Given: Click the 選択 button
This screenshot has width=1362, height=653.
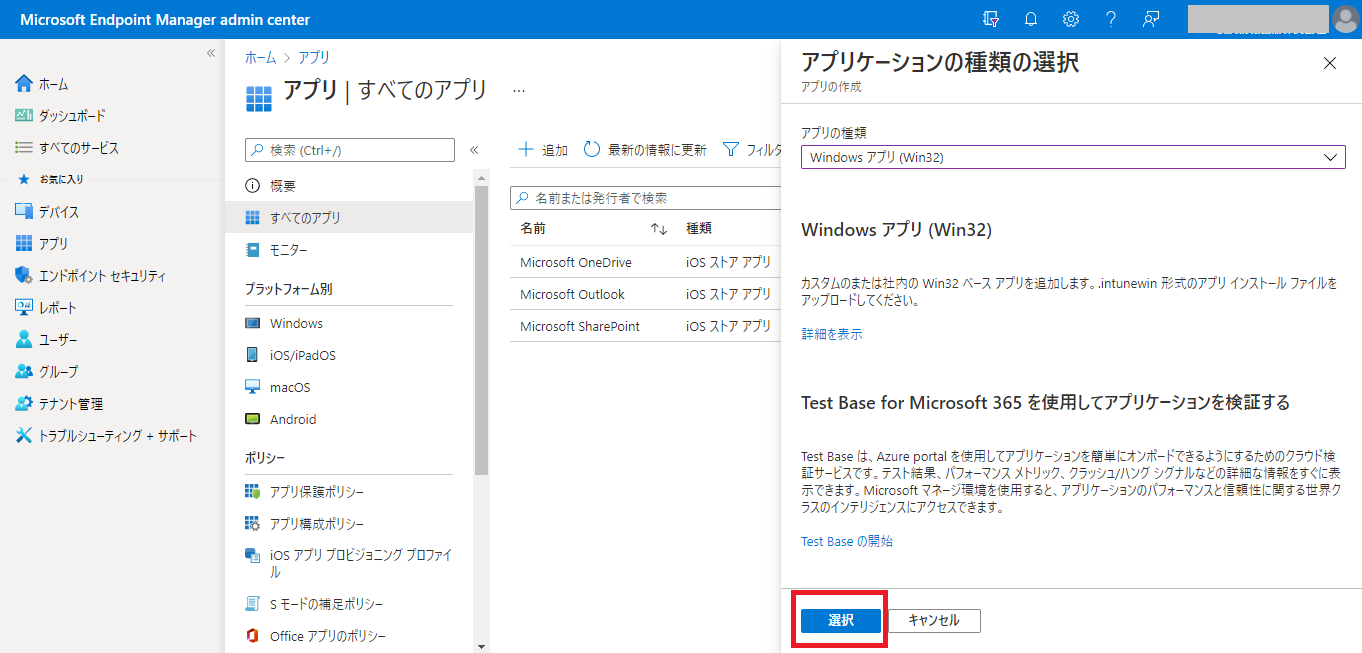Looking at the screenshot, I should (841, 621).
